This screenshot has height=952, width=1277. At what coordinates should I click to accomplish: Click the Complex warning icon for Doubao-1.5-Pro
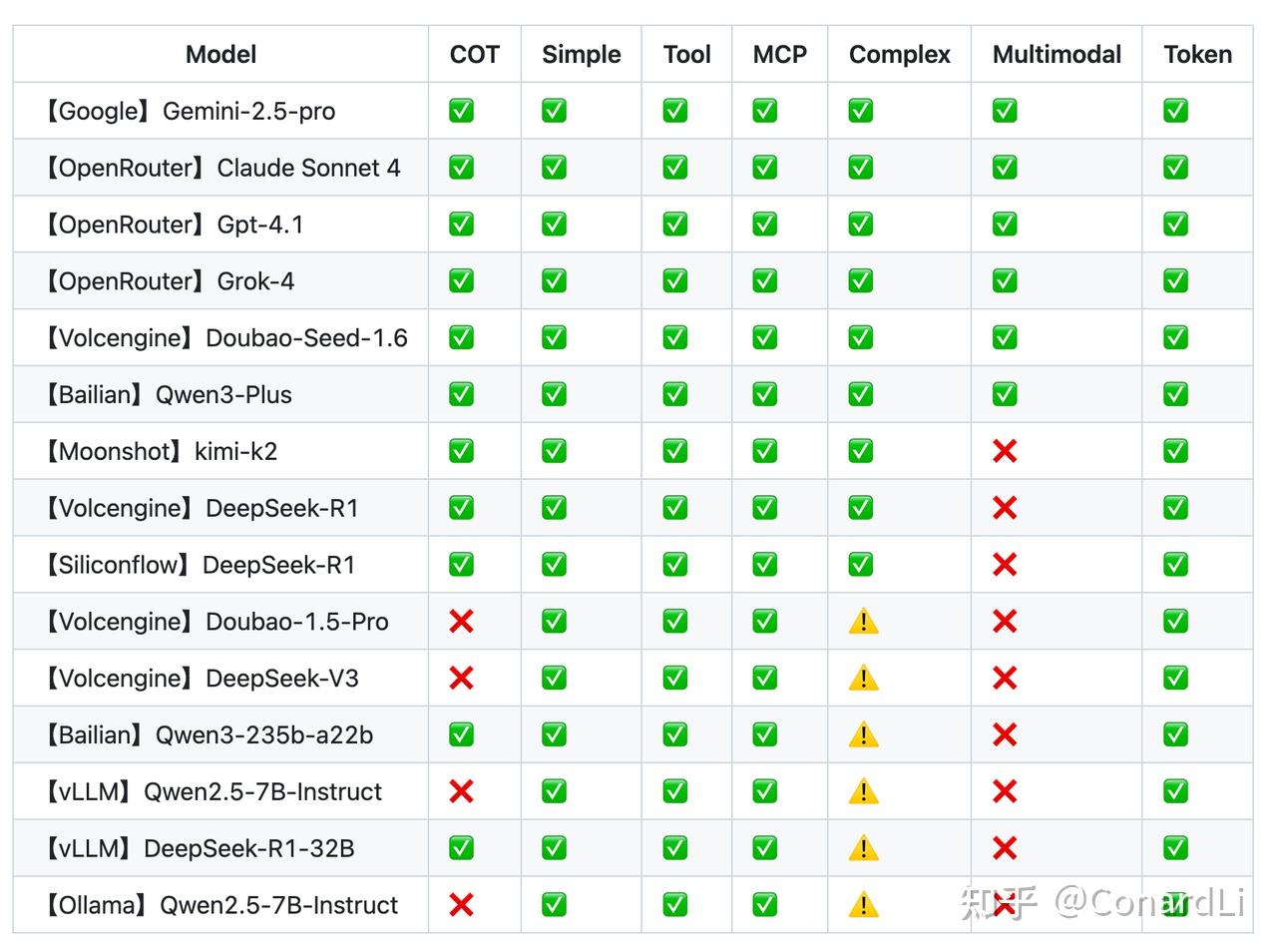863,622
